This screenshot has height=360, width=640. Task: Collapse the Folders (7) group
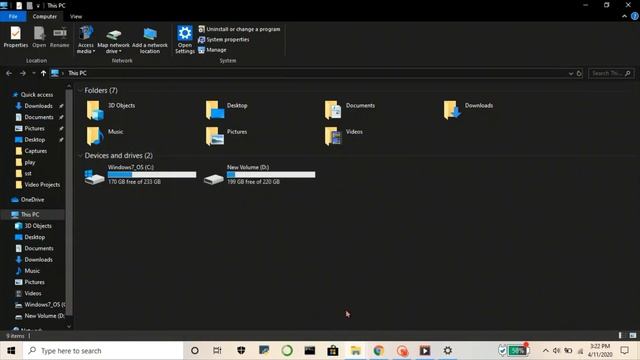(x=80, y=90)
